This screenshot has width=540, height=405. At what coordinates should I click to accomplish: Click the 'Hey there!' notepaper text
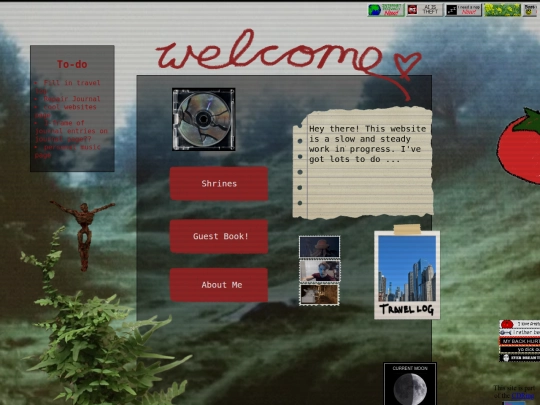367,144
